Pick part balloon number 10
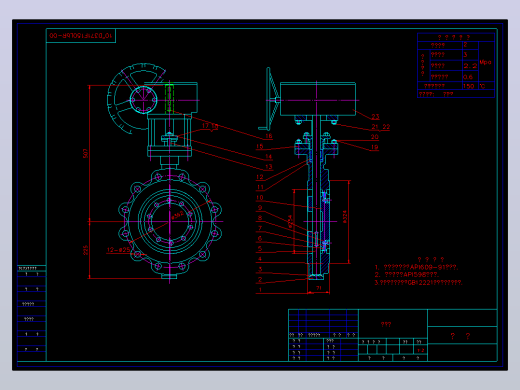Screen dimensions: 520x390 click(260, 197)
